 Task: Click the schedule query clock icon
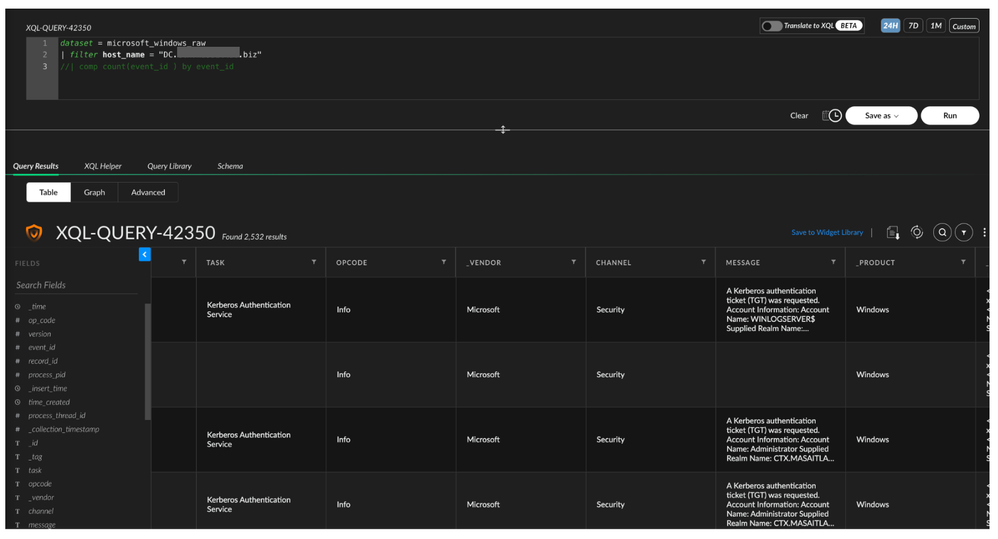click(832, 116)
